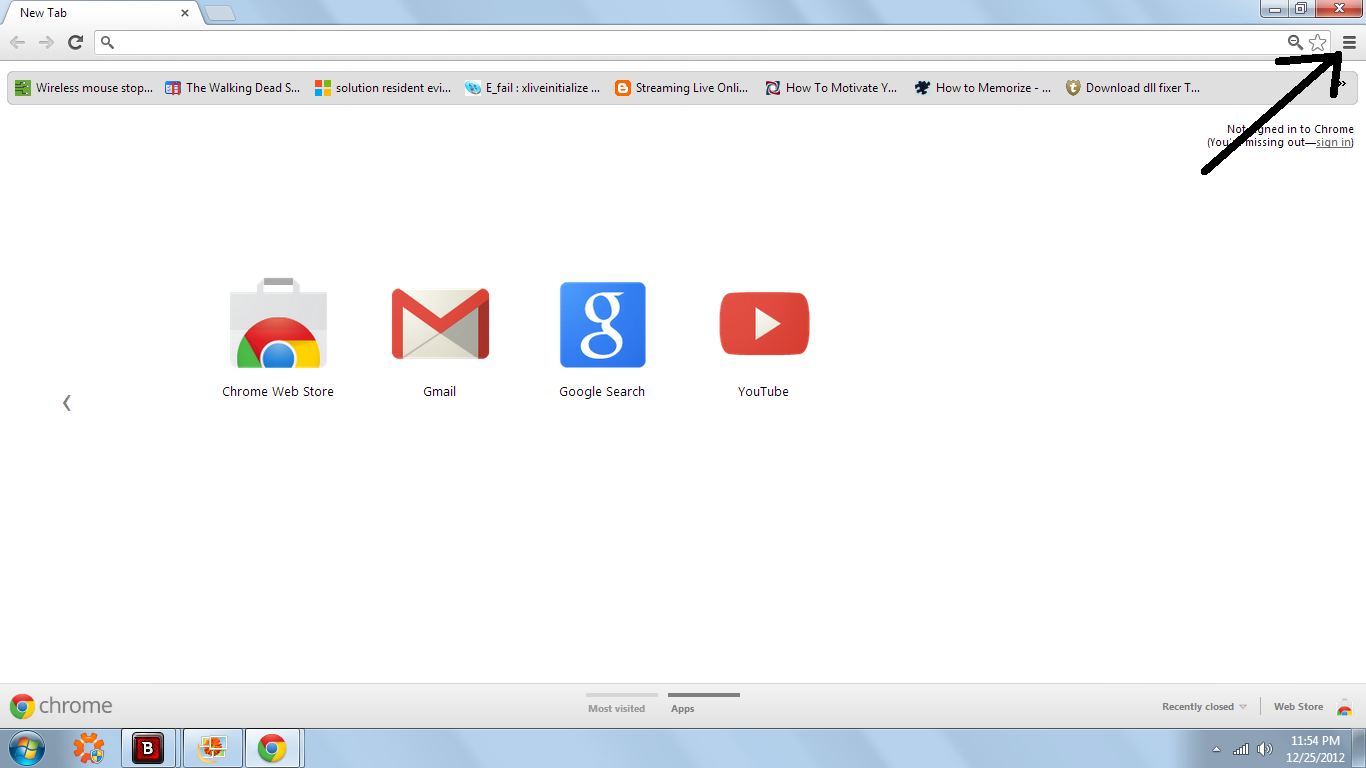This screenshot has width=1366, height=768.
Task: Click the sign in link
Action: [1333, 142]
